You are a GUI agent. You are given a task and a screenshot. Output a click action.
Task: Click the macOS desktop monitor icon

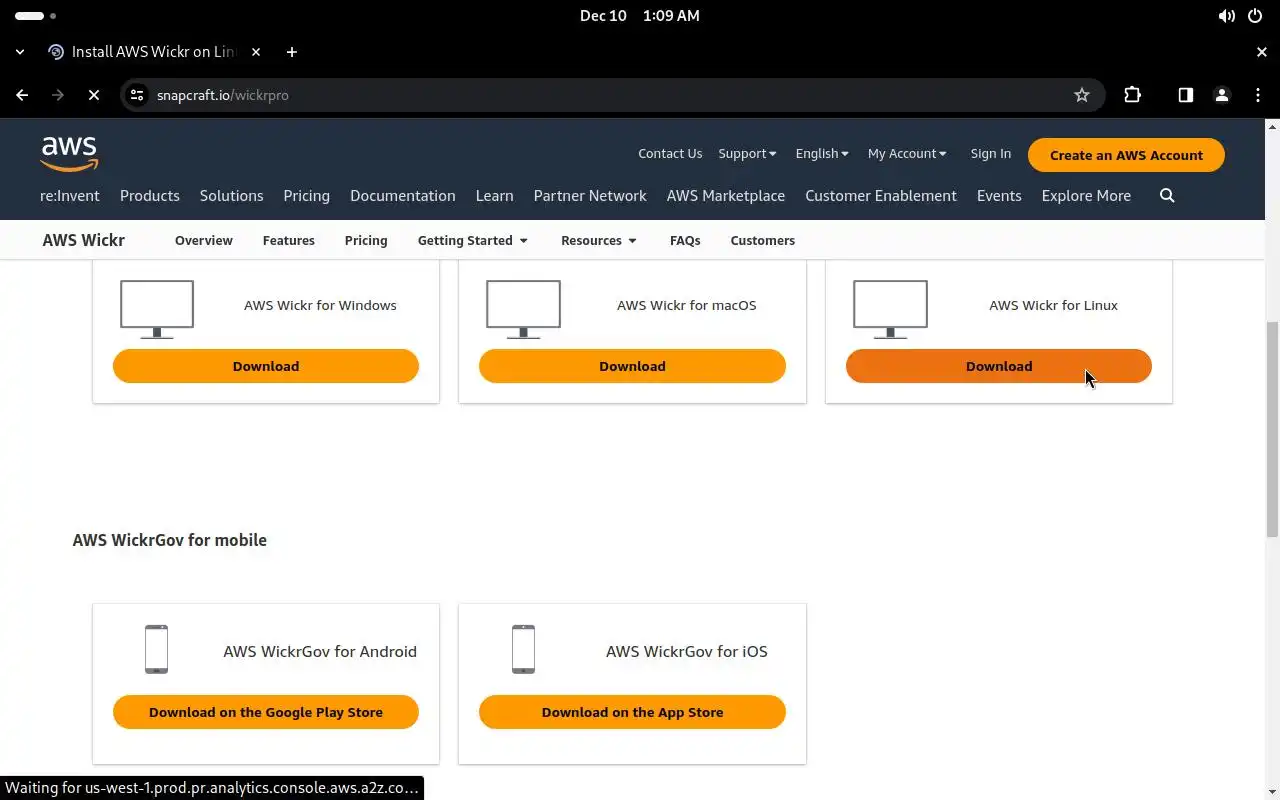[523, 309]
